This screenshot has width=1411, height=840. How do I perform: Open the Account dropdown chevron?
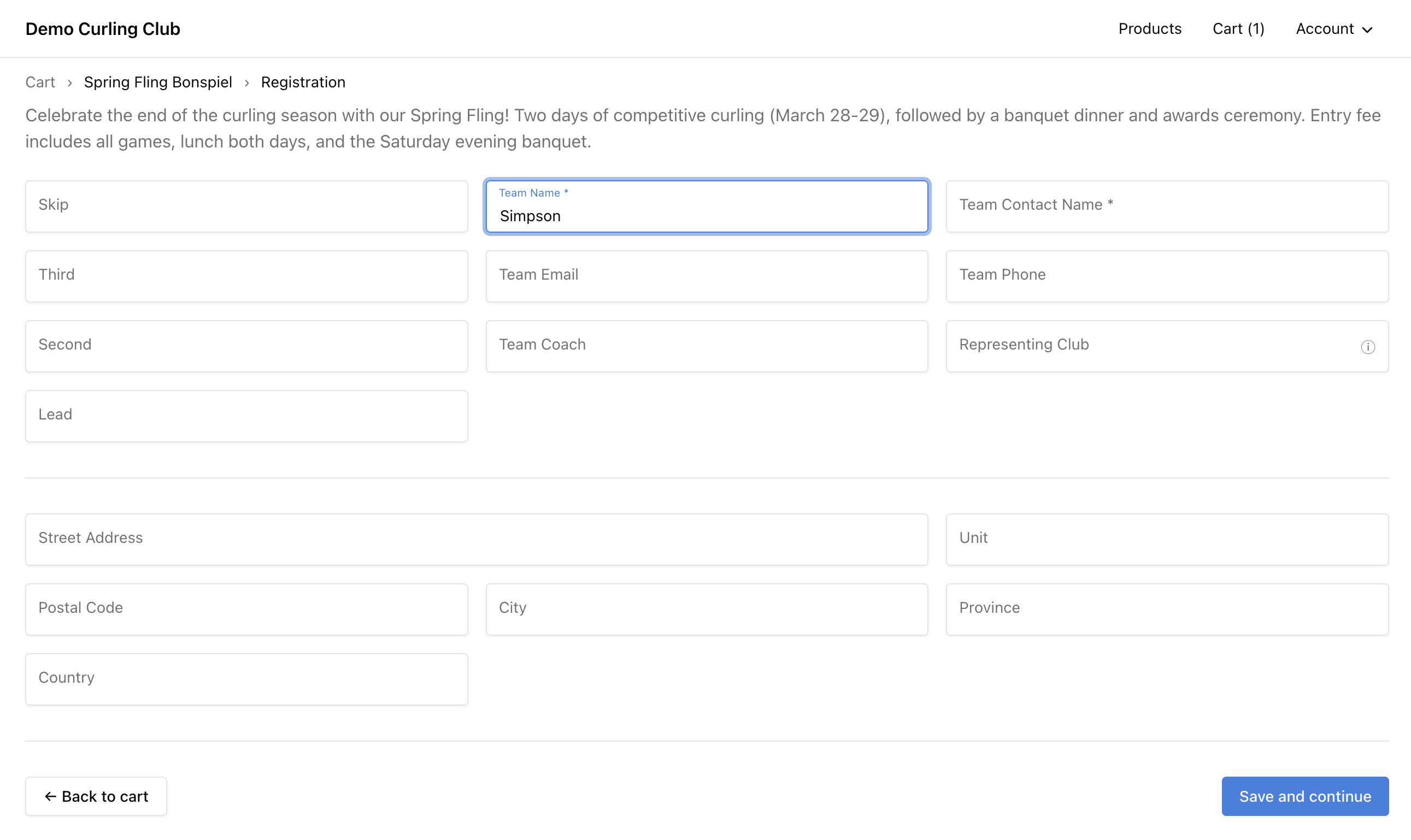pos(1369,29)
